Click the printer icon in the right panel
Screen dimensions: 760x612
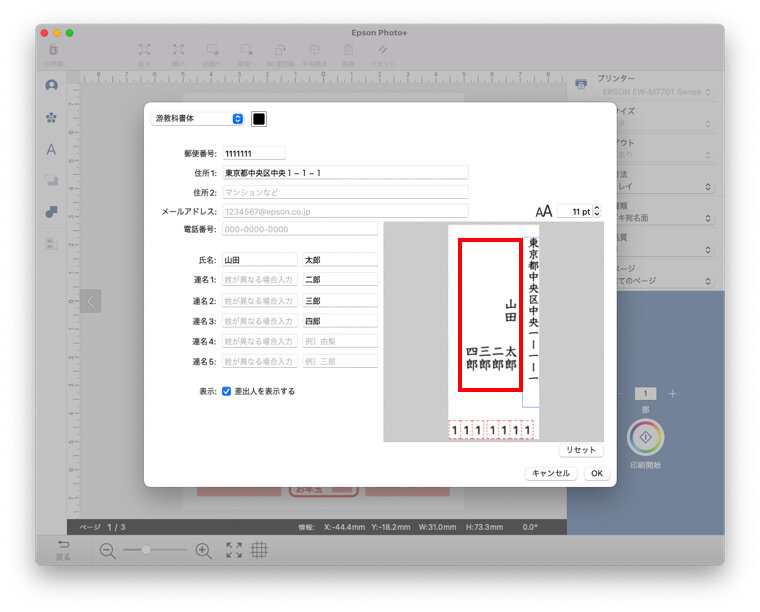point(581,84)
